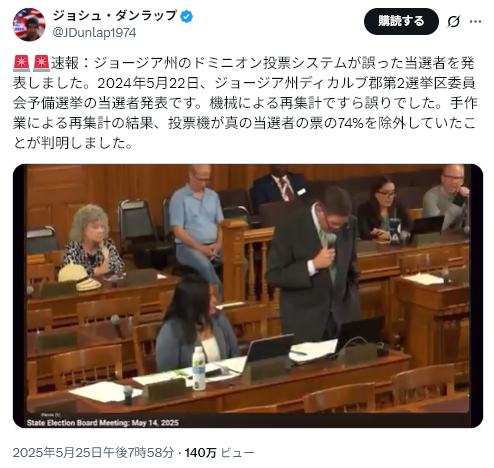Click the water bottle in the video frame

pos(199,368)
